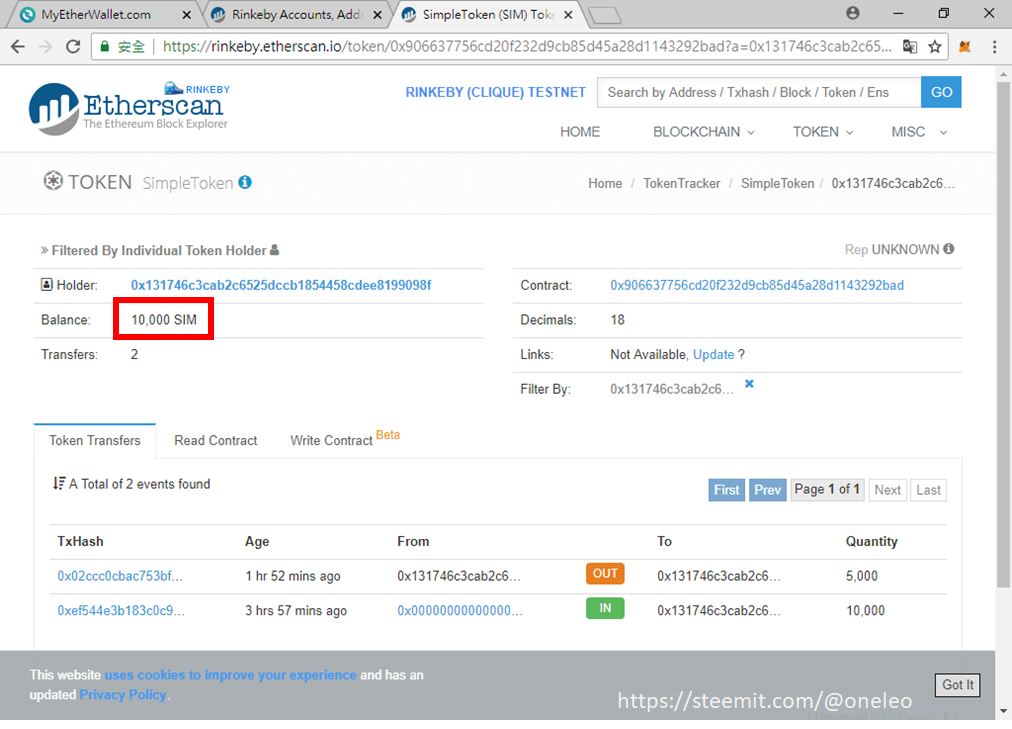The height and width of the screenshot is (729, 1012).
Task: Click the Last pagination button
Action: pyautogui.click(x=928, y=490)
